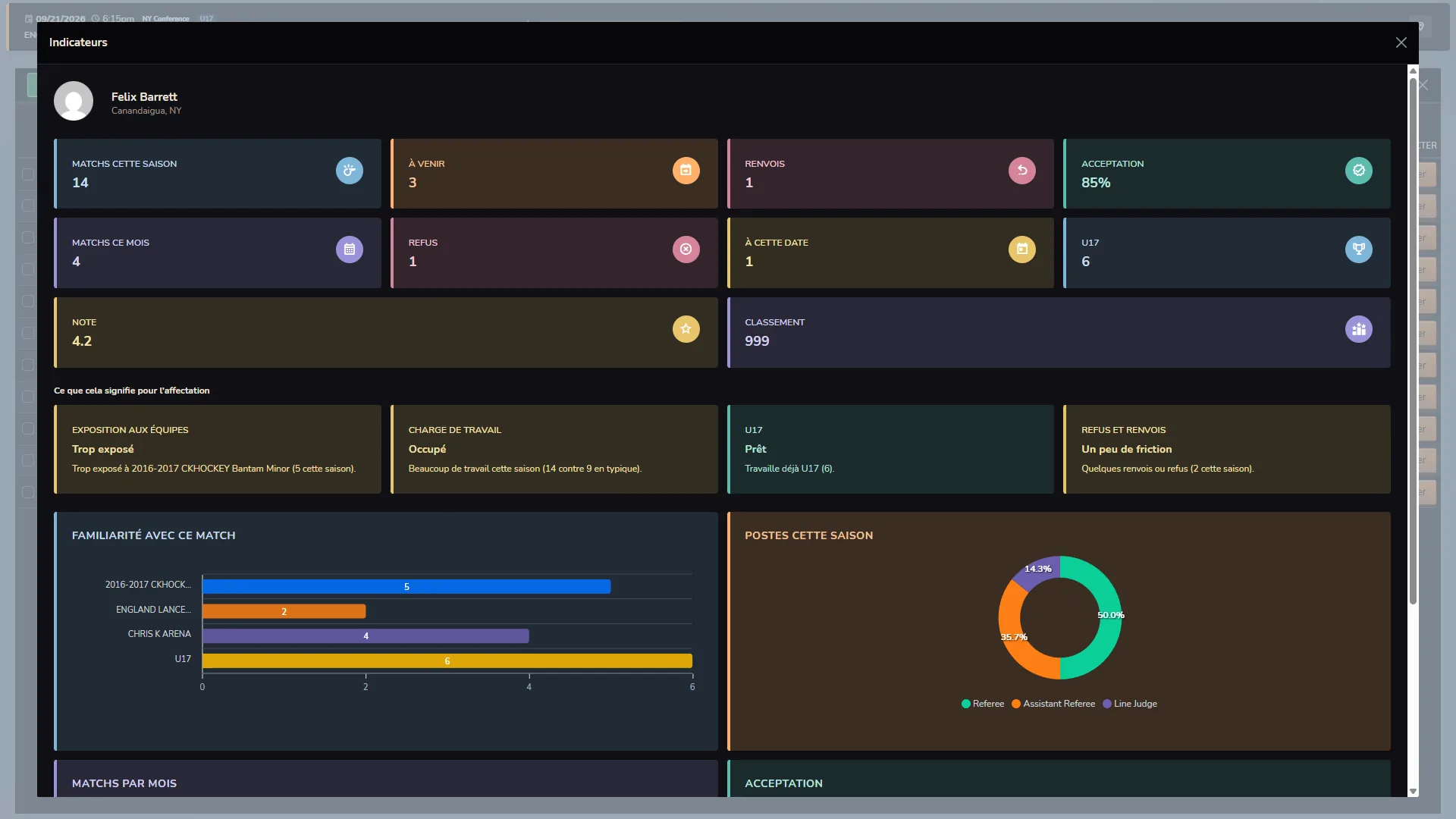This screenshot has height=819, width=1456.
Task: Toggle the Line Judge legend entry
Action: pos(1130,704)
